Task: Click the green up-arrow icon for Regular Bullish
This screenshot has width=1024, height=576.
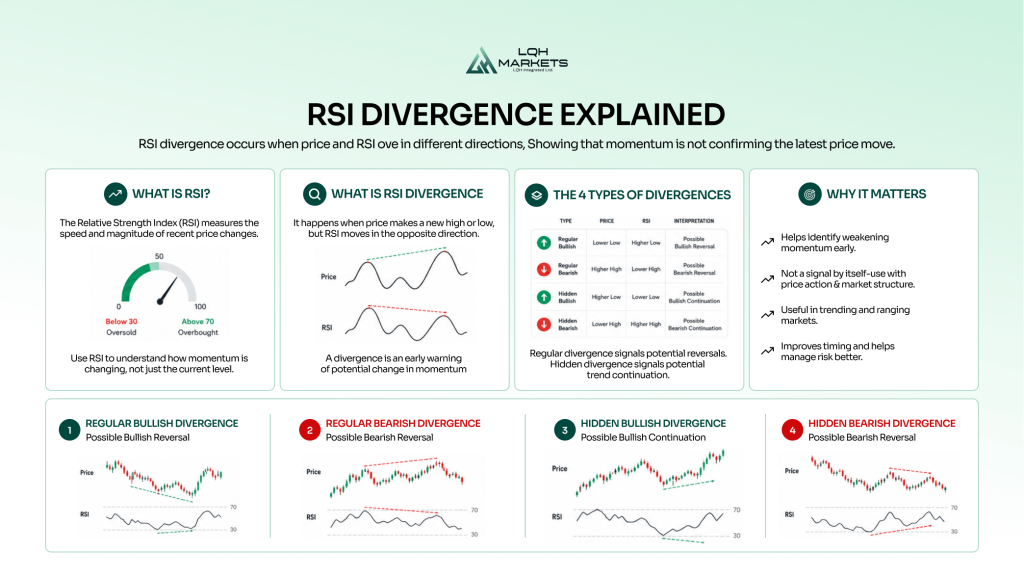Action: (543, 243)
